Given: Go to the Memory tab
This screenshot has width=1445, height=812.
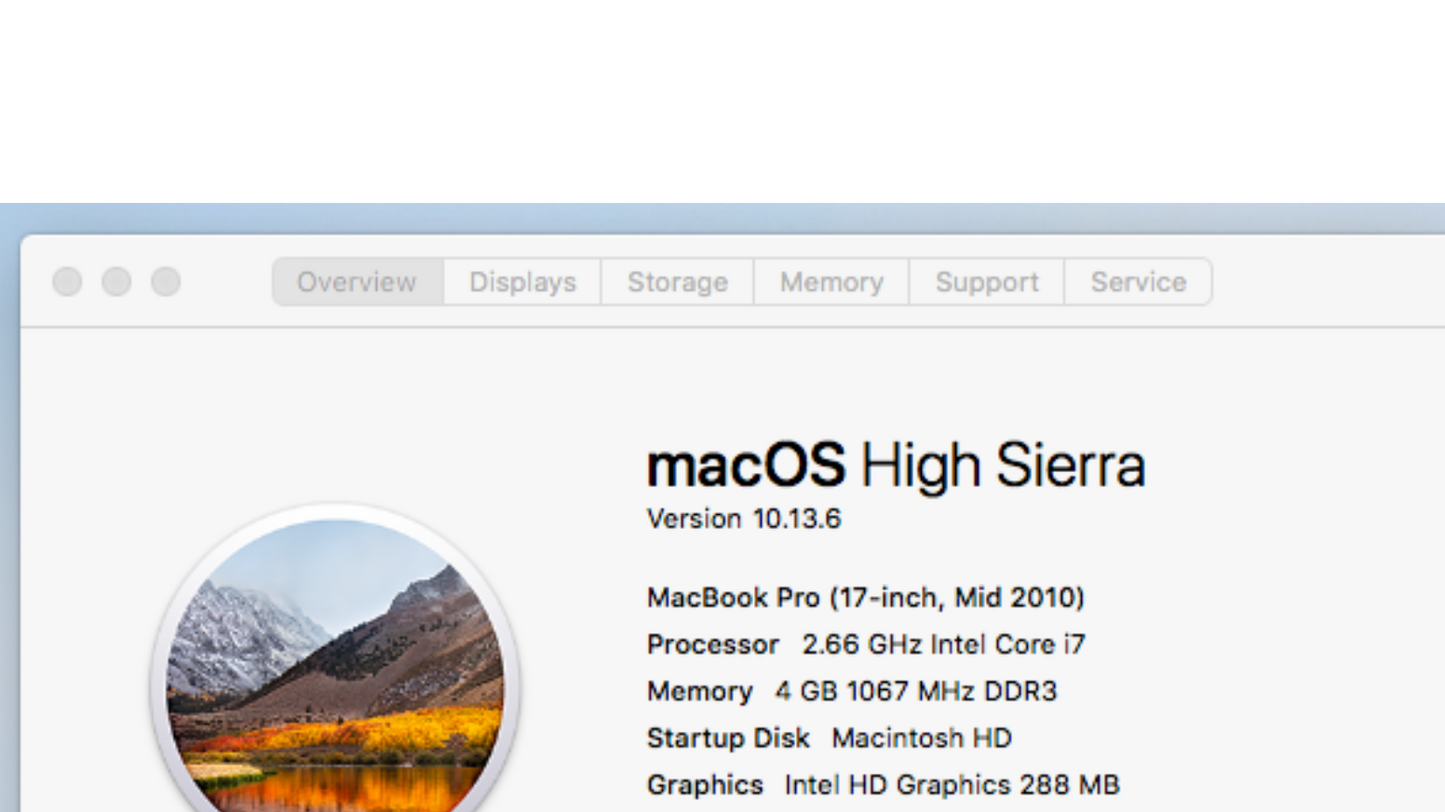Looking at the screenshot, I should tap(831, 282).
